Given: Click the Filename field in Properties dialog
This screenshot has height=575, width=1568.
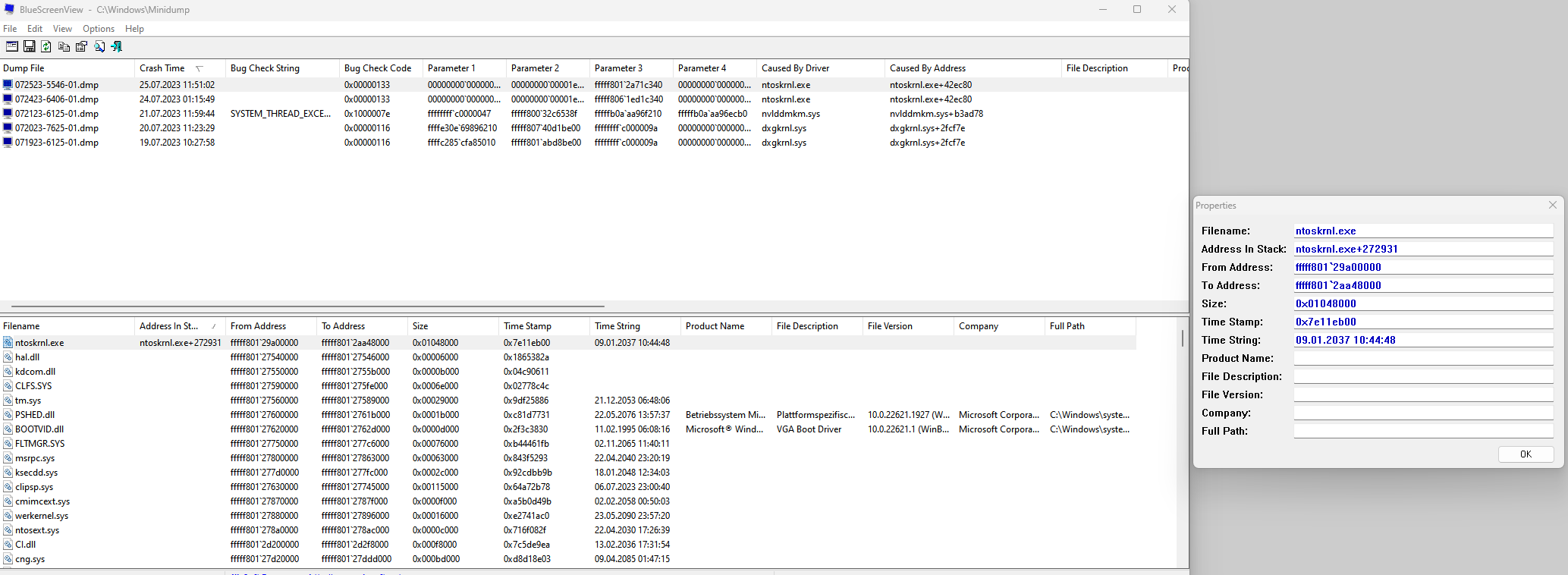Looking at the screenshot, I should point(1423,231).
